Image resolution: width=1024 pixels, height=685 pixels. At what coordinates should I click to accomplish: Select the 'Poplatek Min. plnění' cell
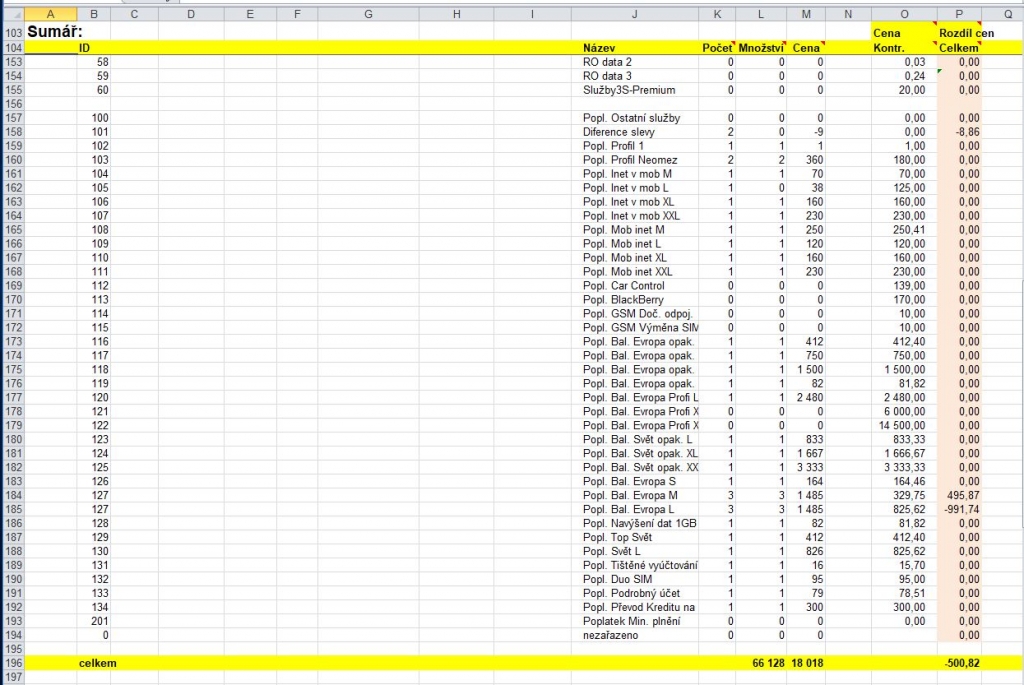pyautogui.click(x=634, y=621)
